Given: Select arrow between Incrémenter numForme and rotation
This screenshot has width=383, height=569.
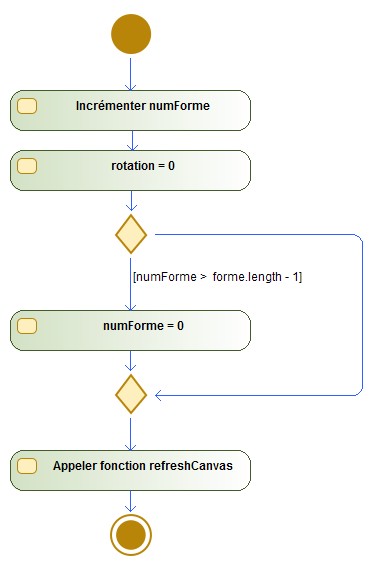Looking at the screenshot, I should (x=132, y=140).
